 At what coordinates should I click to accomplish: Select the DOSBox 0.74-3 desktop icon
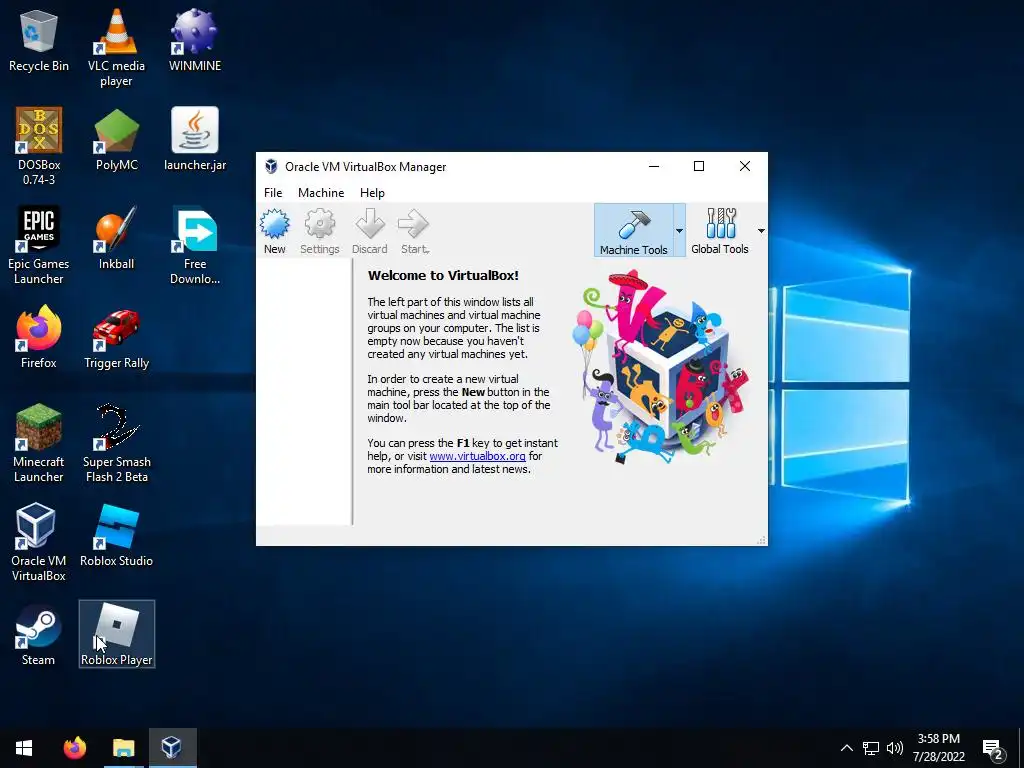pos(39,146)
